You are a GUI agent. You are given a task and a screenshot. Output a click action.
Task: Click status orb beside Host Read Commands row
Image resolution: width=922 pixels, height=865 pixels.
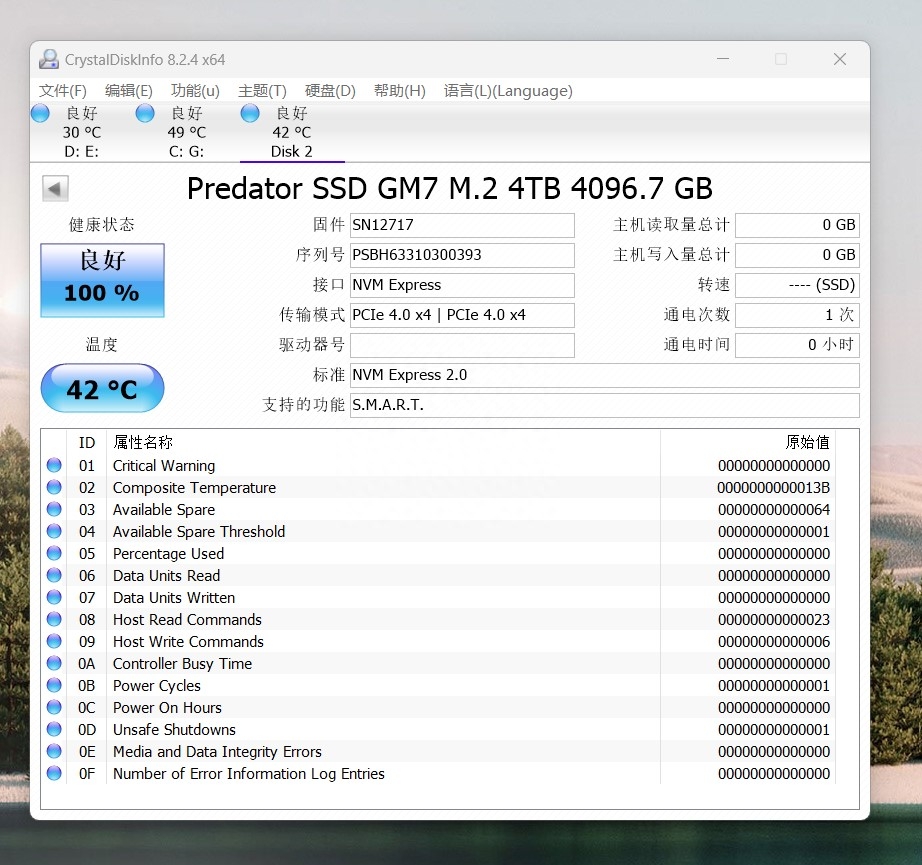pyautogui.click(x=54, y=619)
